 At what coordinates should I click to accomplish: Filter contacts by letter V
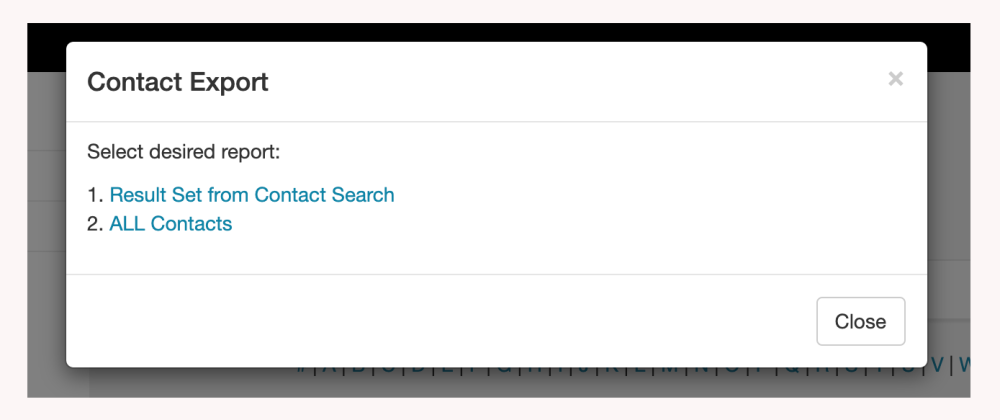937,366
